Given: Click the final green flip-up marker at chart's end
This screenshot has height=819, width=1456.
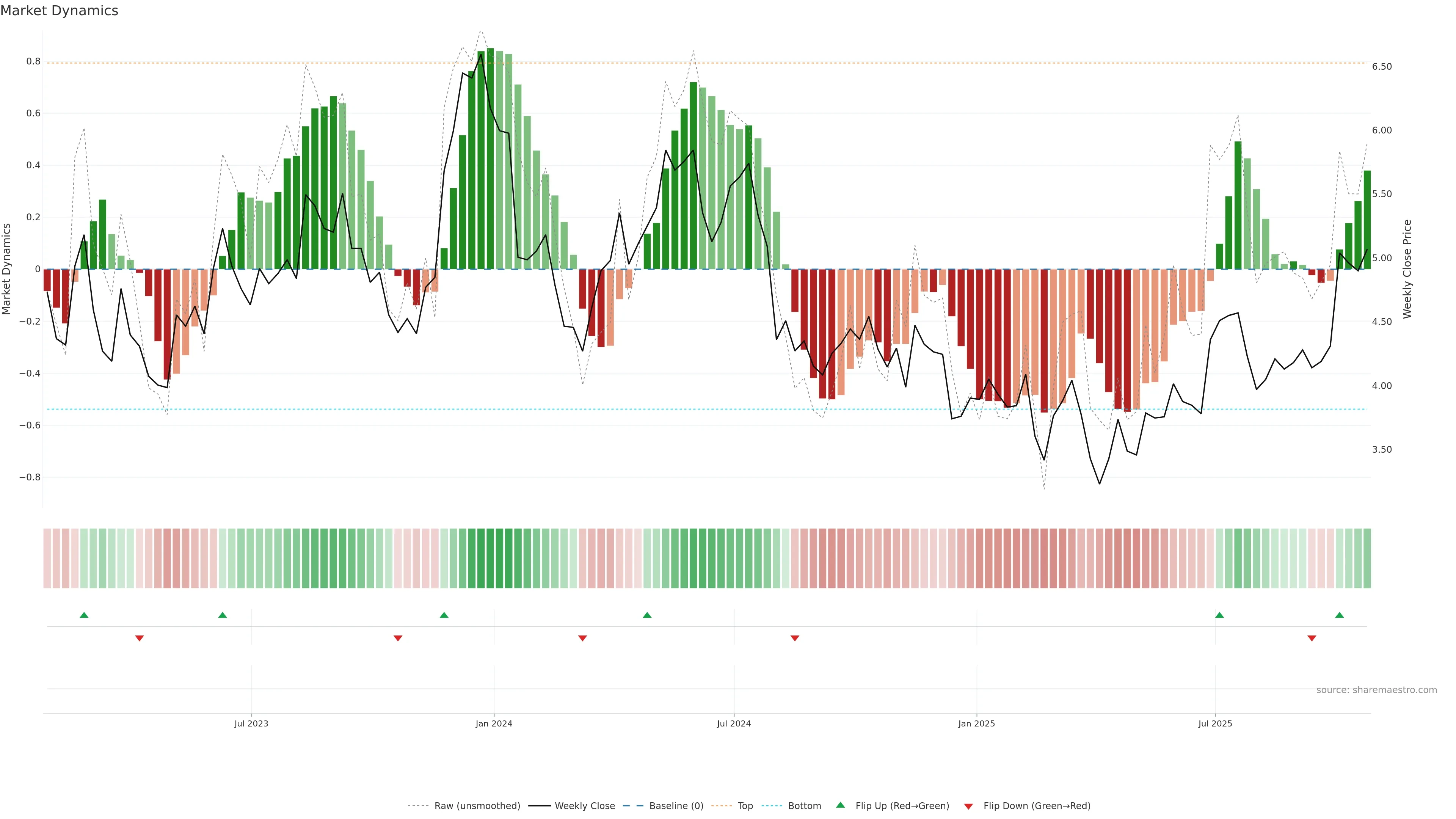Looking at the screenshot, I should (1339, 615).
